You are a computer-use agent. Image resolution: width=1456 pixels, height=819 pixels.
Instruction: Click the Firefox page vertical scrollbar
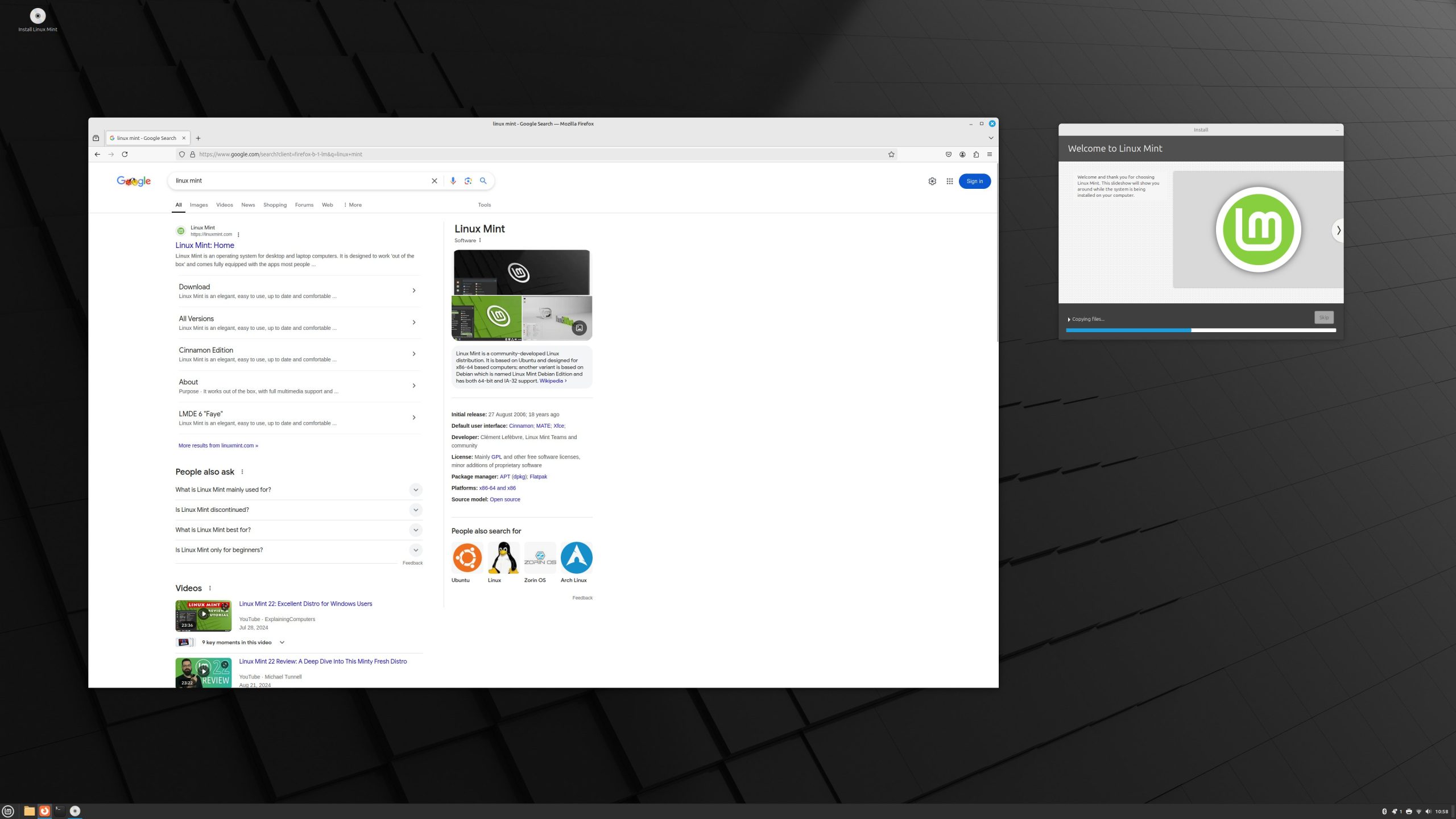997,253
